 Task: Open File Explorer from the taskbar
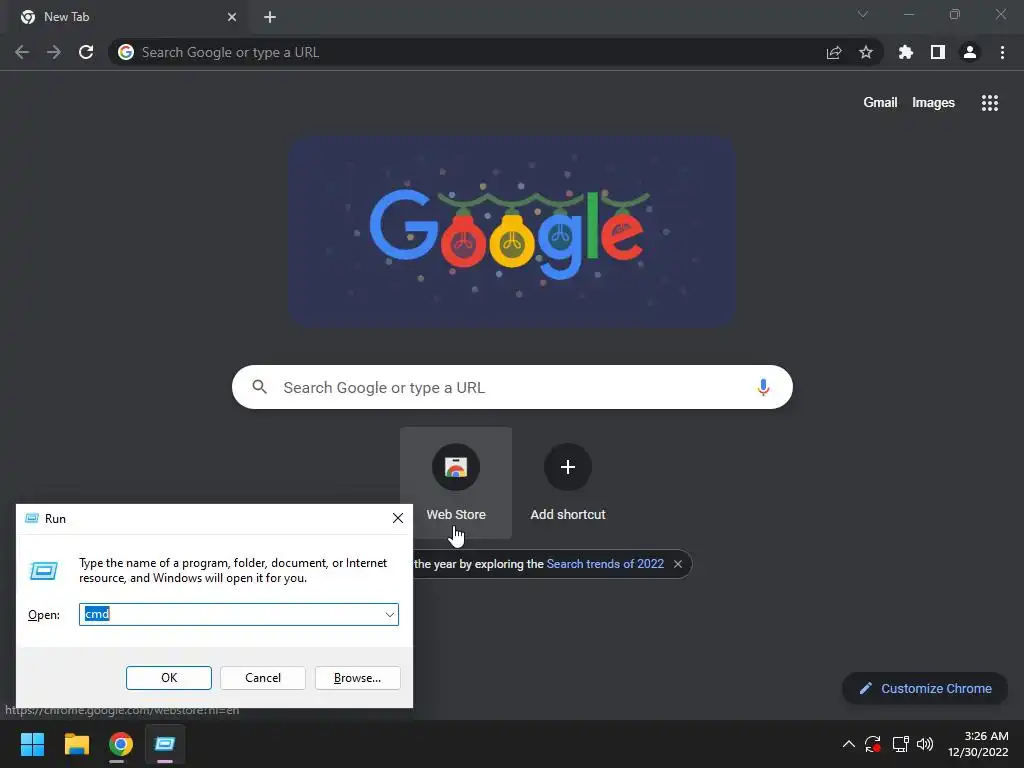click(76, 744)
